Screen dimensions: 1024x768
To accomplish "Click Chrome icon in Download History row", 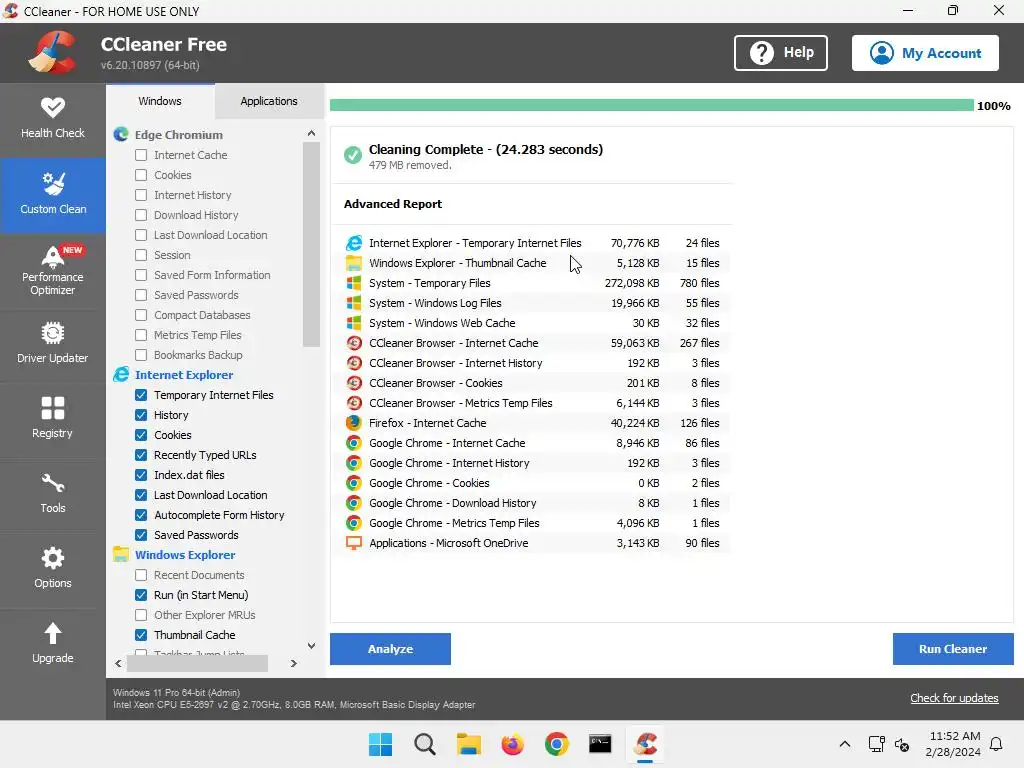I will pos(353,503).
